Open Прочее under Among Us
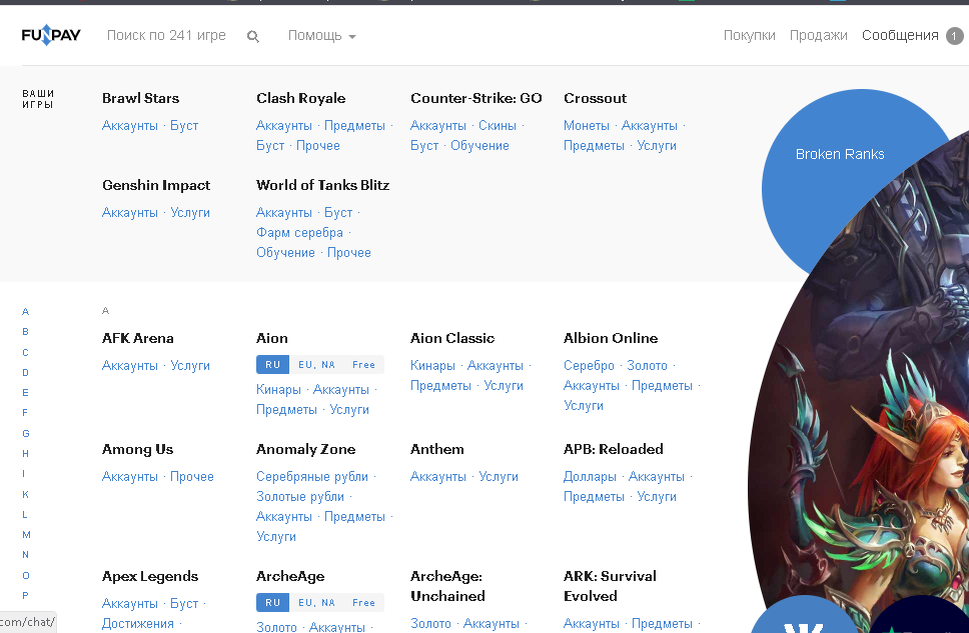Viewport: 969px width, 633px height. pos(192,477)
